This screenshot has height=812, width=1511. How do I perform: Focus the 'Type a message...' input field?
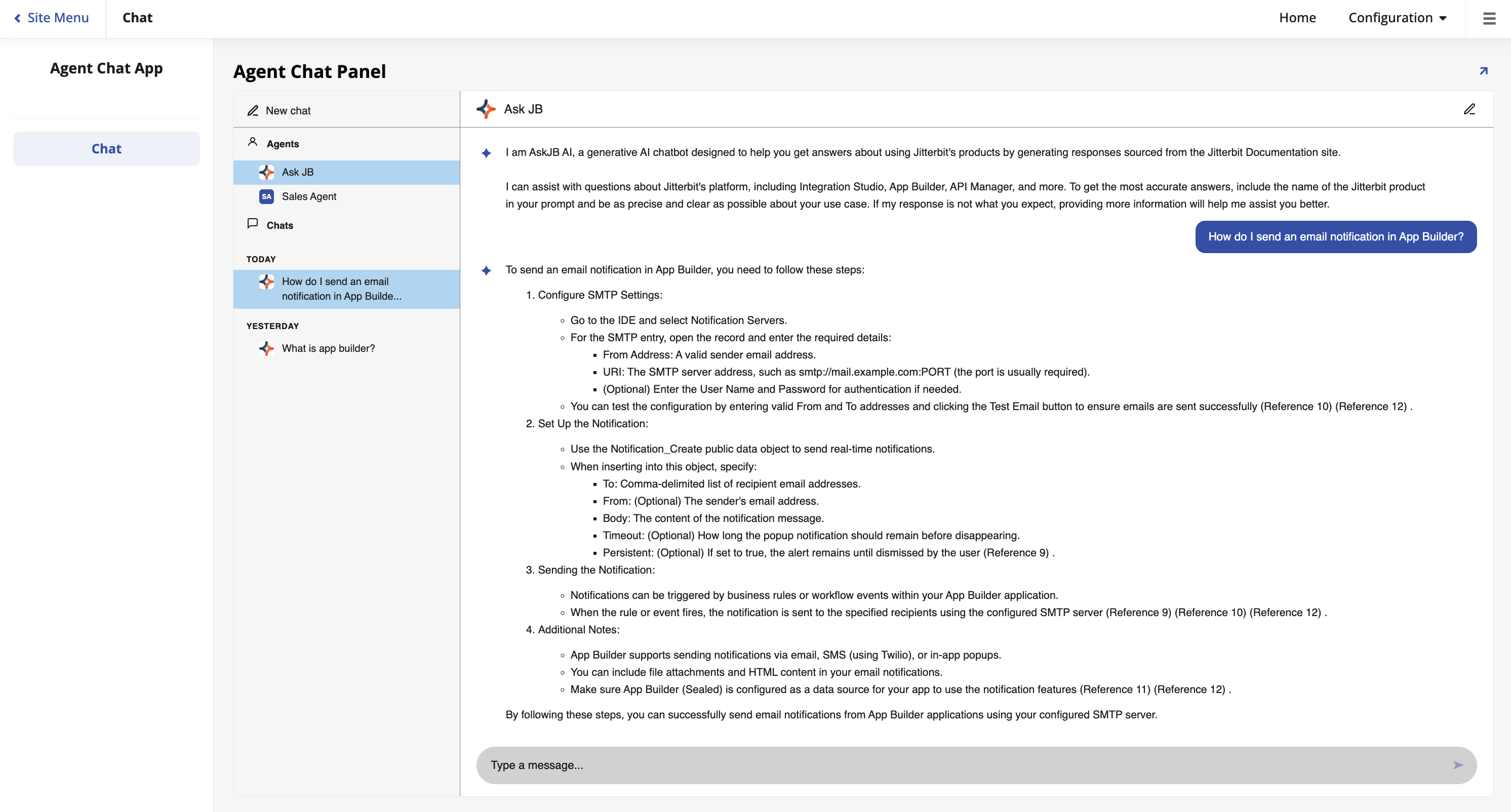976,765
